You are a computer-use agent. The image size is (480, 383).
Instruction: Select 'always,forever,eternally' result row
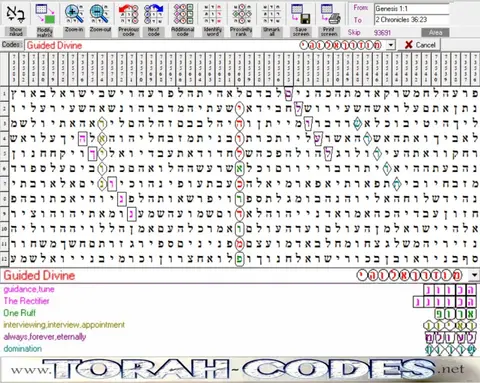tap(240, 337)
